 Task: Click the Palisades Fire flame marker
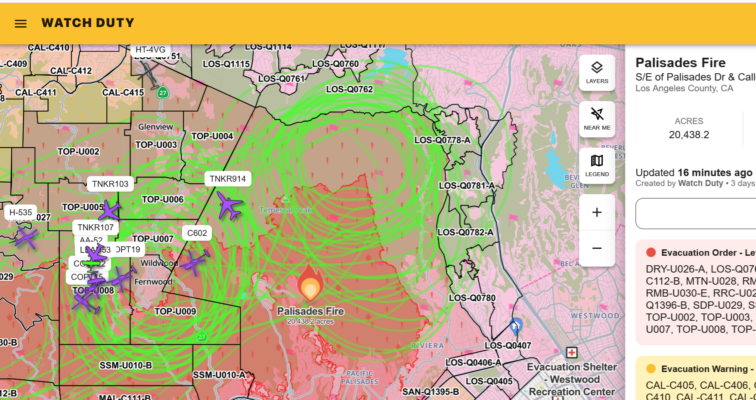pyautogui.click(x=310, y=288)
